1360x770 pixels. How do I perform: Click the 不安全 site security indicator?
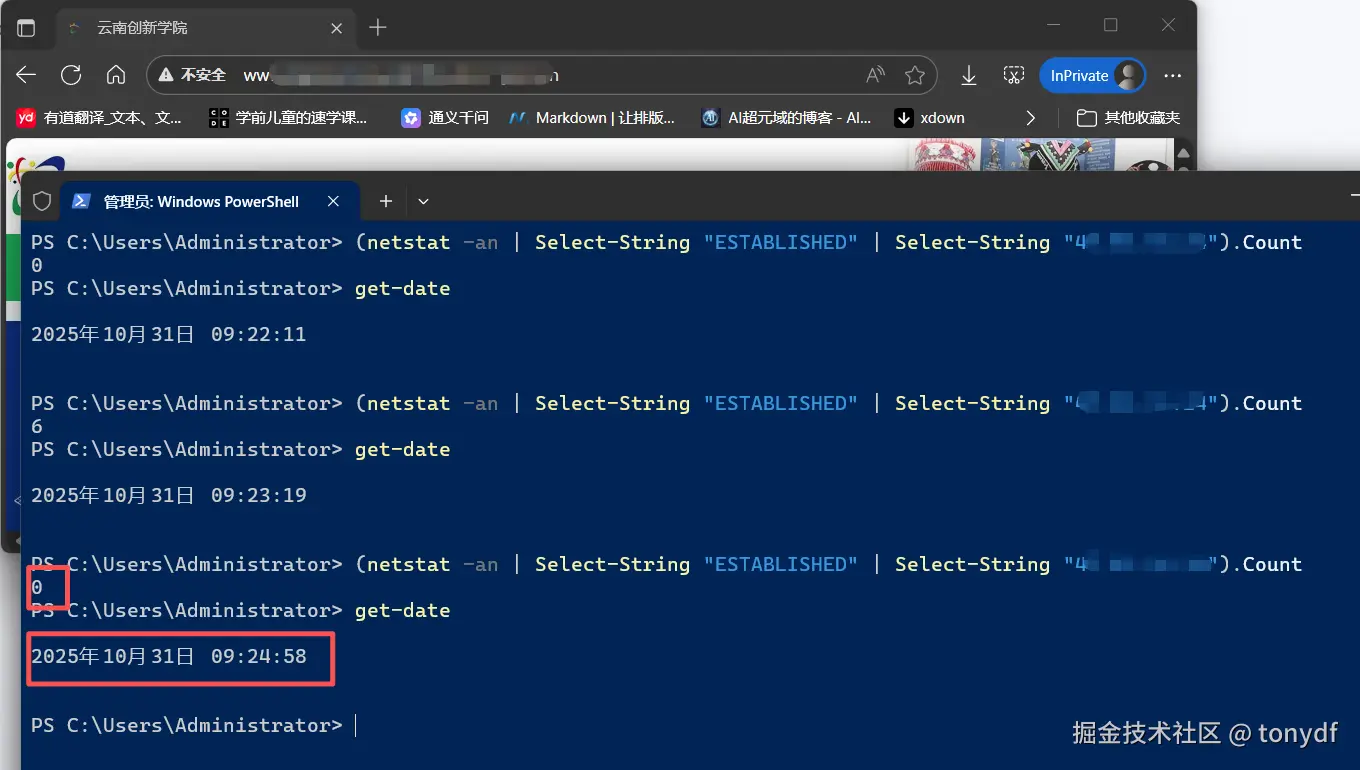coord(194,75)
